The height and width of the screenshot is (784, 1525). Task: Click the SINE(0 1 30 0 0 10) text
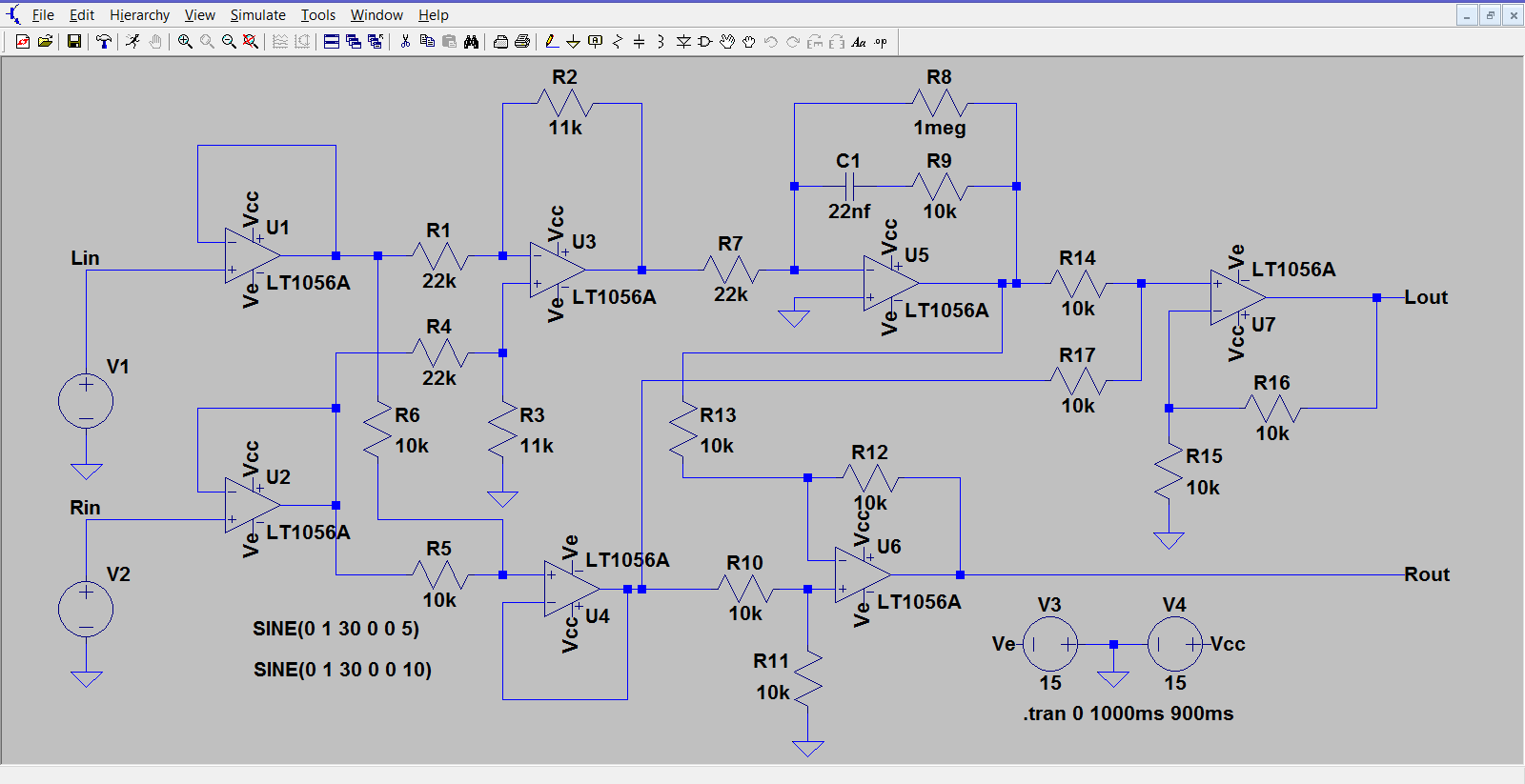(342, 670)
